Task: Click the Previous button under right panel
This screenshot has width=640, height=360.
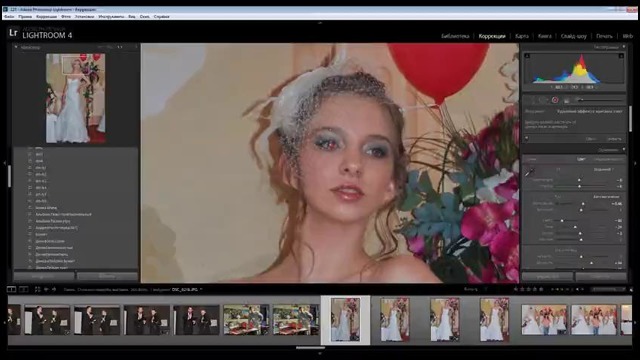Action: click(x=547, y=276)
